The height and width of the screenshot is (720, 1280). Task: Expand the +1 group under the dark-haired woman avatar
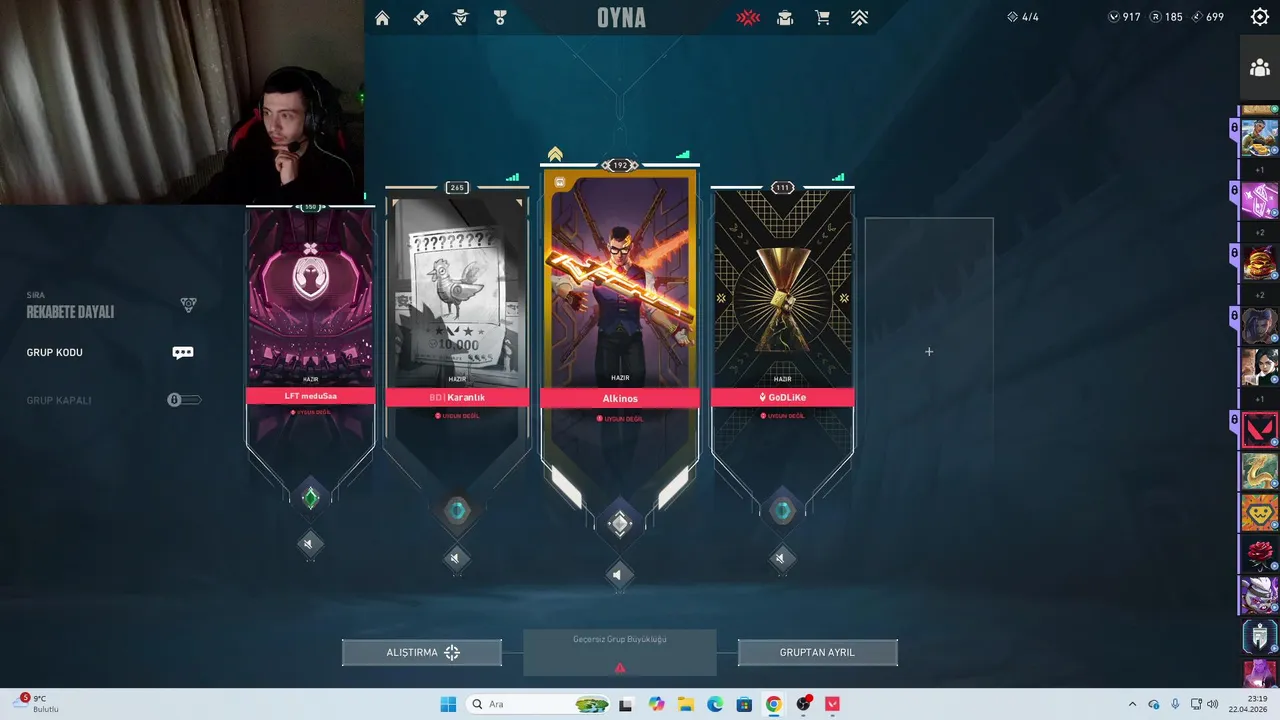pos(1260,399)
